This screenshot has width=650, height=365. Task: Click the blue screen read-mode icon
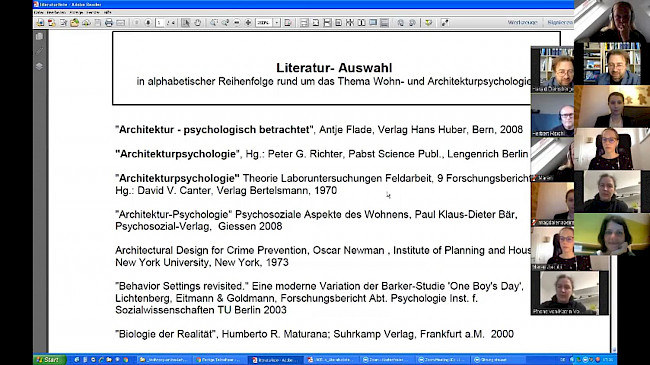point(373,22)
